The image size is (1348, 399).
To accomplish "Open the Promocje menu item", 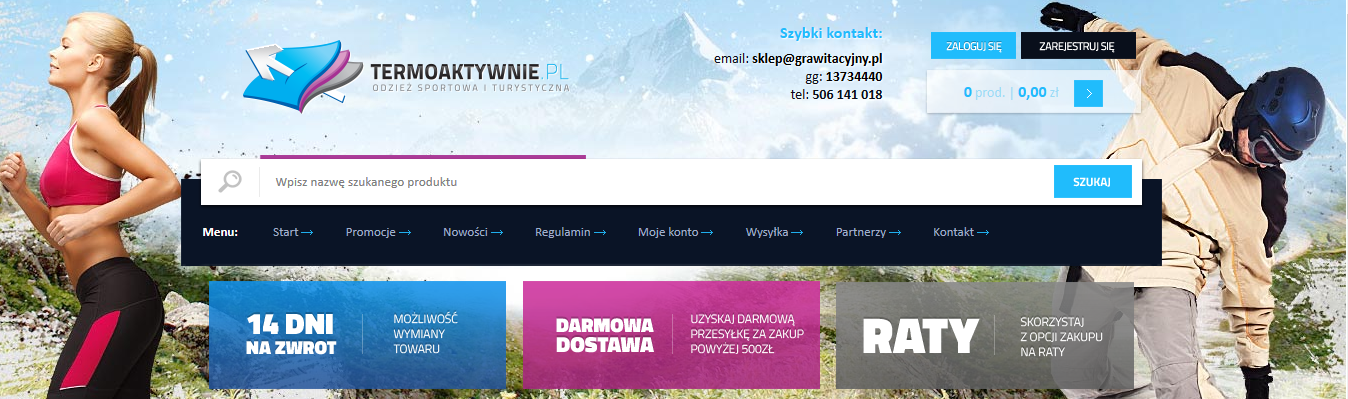I will (x=379, y=232).
